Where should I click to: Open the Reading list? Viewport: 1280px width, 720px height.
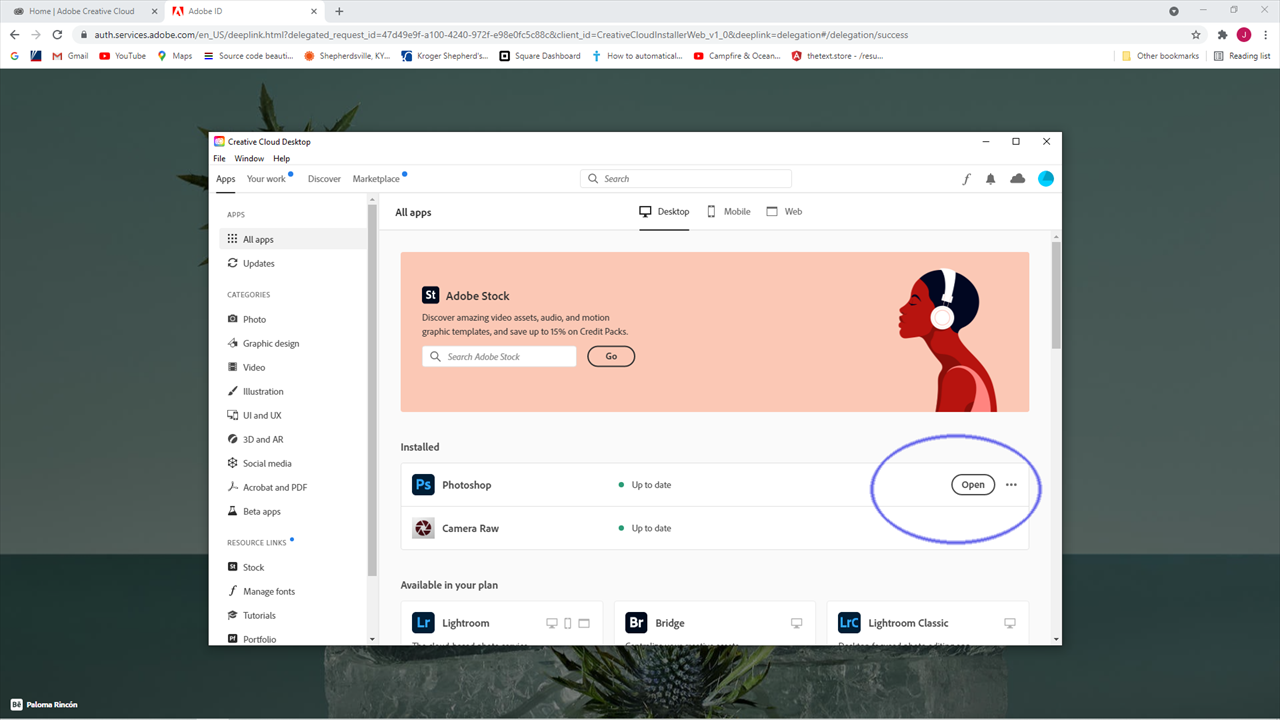tap(1242, 56)
